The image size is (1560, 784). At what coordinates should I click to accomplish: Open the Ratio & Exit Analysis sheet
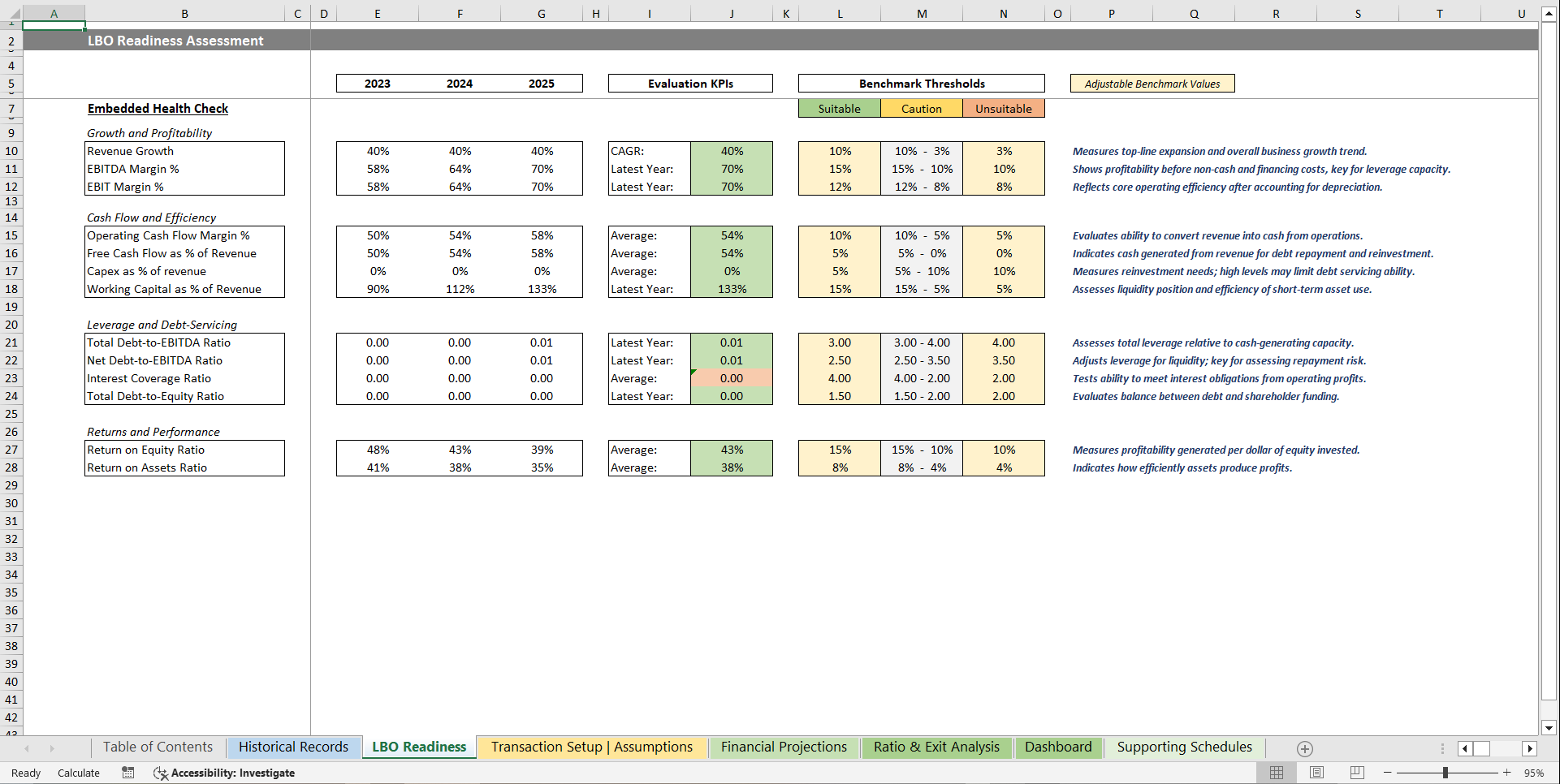point(936,747)
